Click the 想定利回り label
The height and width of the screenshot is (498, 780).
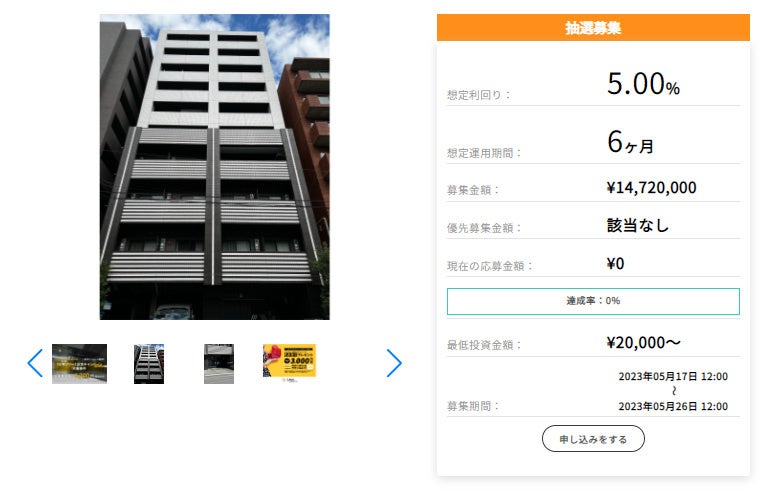tap(479, 95)
